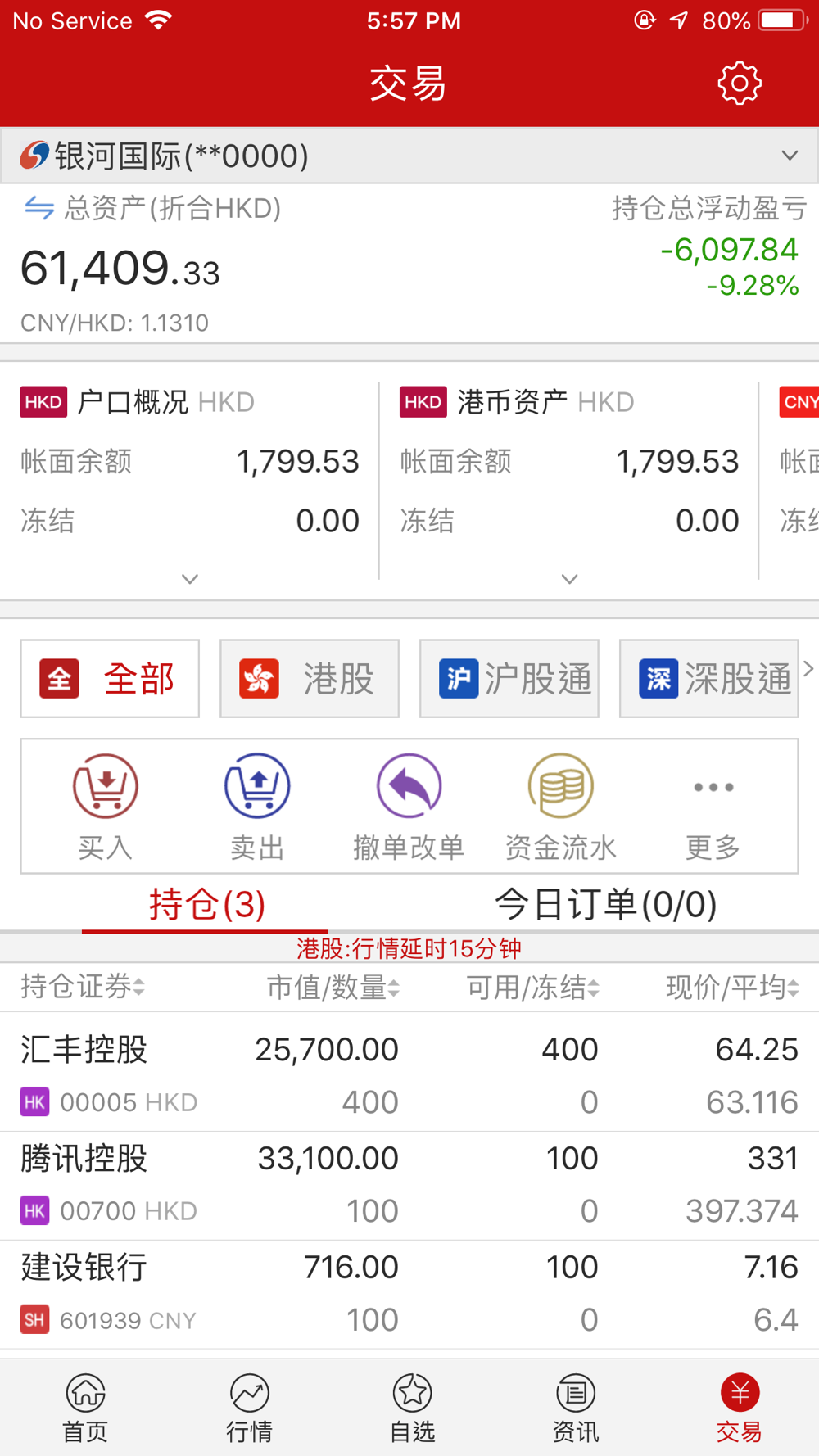The height and width of the screenshot is (1456, 819).
Task: Toggle currency swap arrows beside 总资产
Action: point(38,208)
